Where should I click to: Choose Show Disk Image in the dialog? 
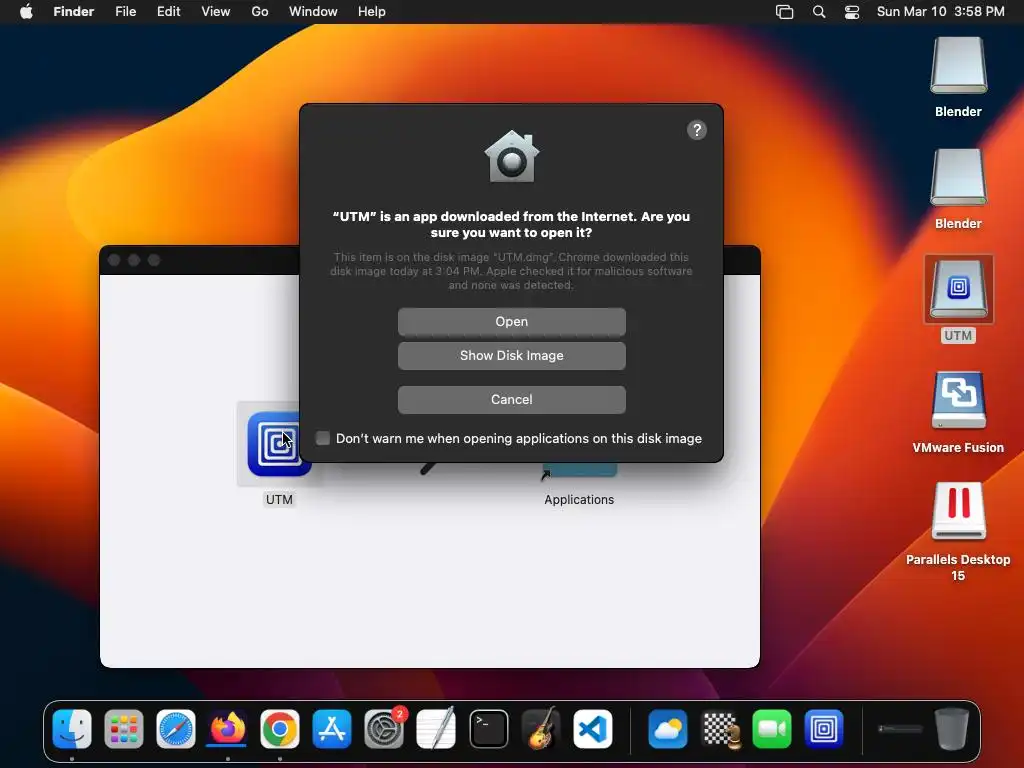pos(511,355)
